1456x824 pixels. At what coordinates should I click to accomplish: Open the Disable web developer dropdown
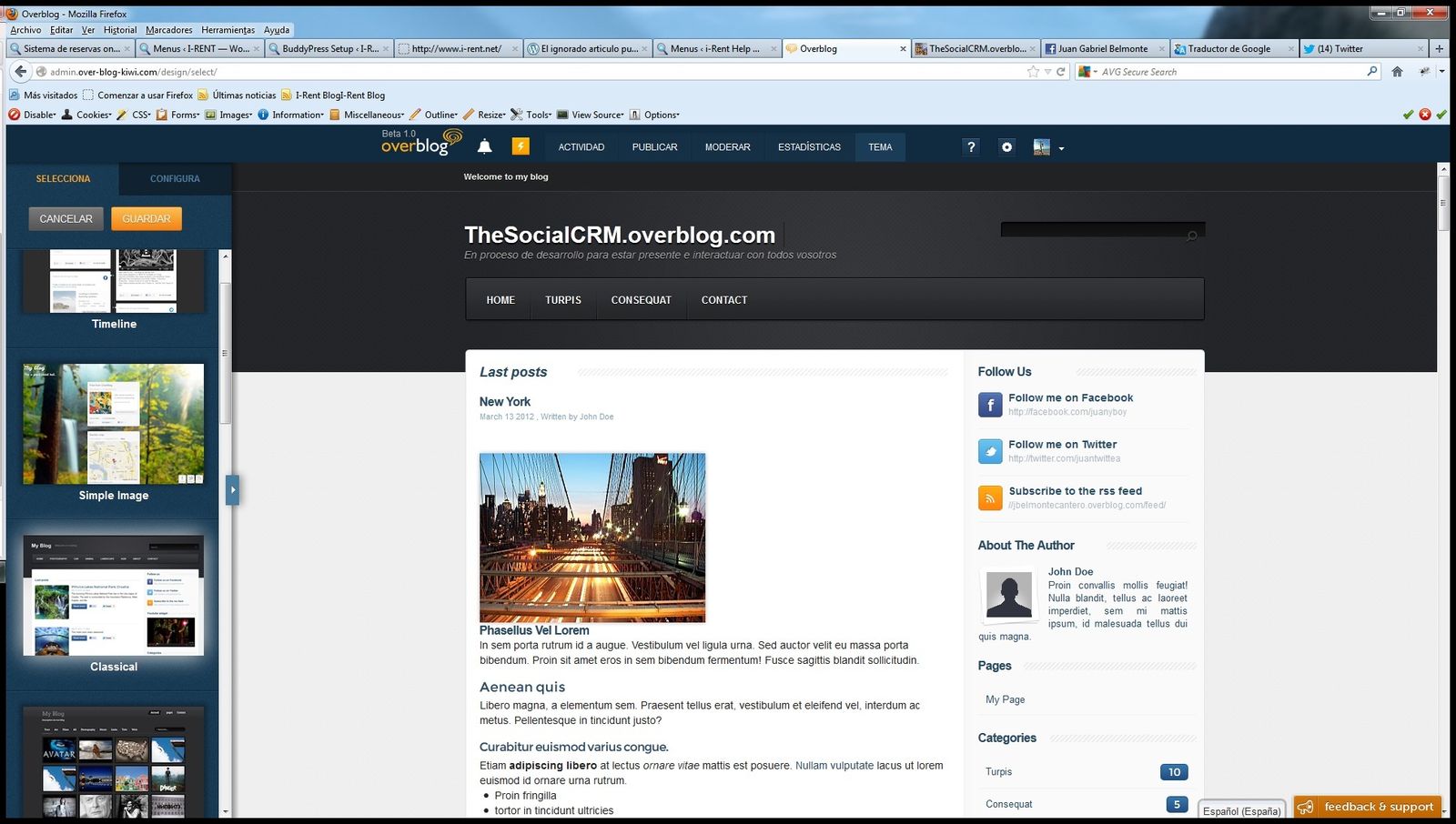point(33,115)
